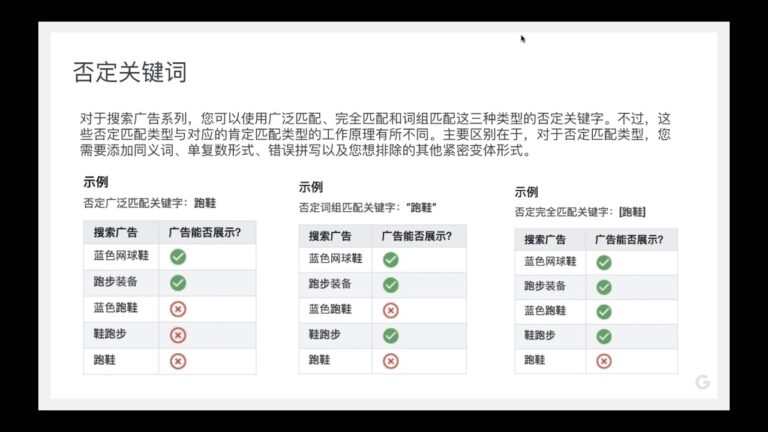768x432 pixels.
Task: Click green check beside 蓝色跑鞋 in 否定完全匹配 table
Action: [604, 311]
